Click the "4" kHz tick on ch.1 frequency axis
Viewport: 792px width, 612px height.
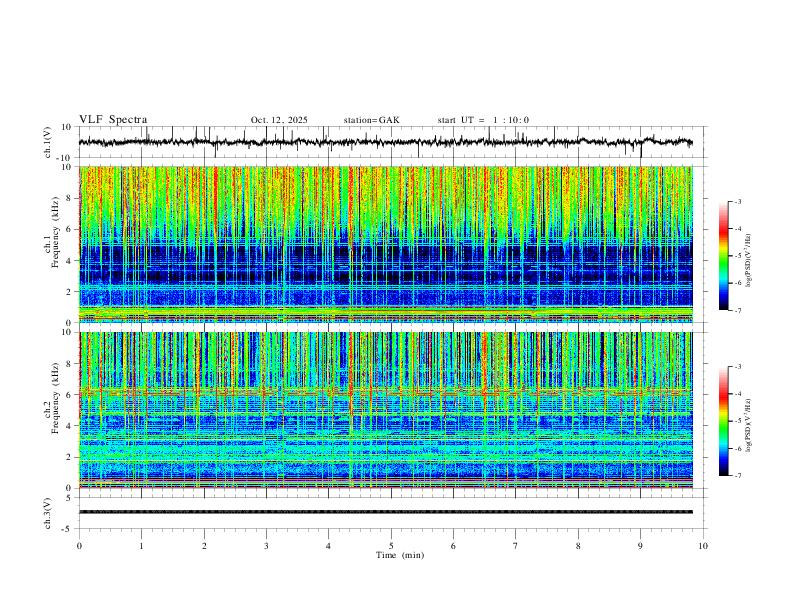70,261
